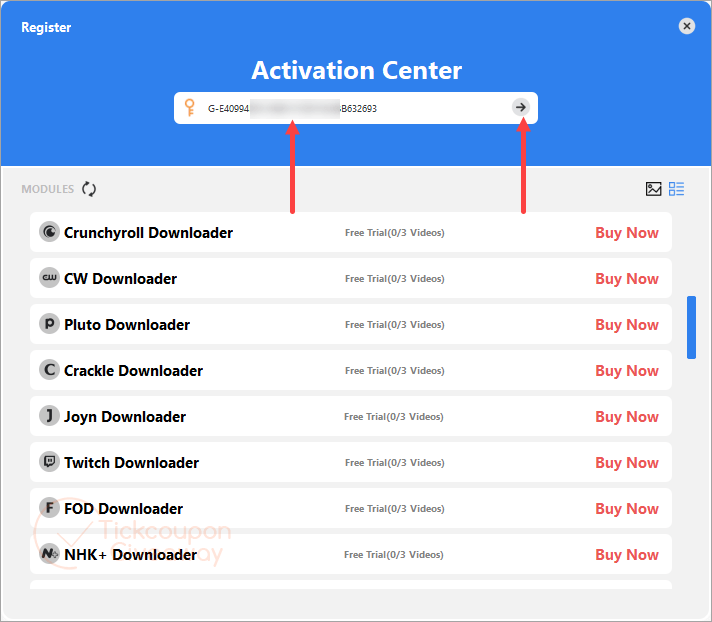Buy Now for NHK+ Downloader
The image size is (712, 622).
click(x=627, y=554)
